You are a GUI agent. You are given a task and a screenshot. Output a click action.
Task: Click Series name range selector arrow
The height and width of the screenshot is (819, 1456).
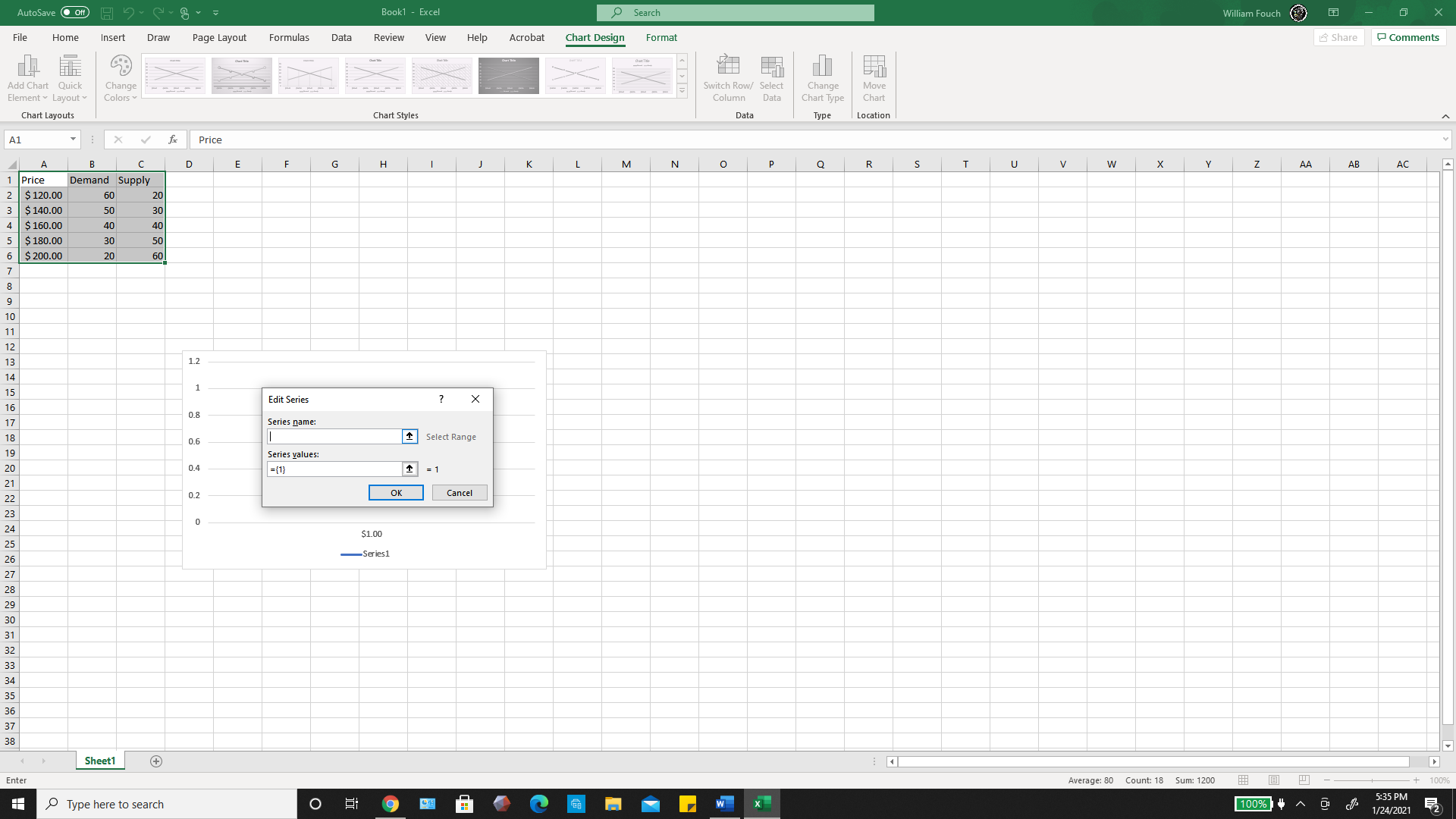(x=409, y=436)
